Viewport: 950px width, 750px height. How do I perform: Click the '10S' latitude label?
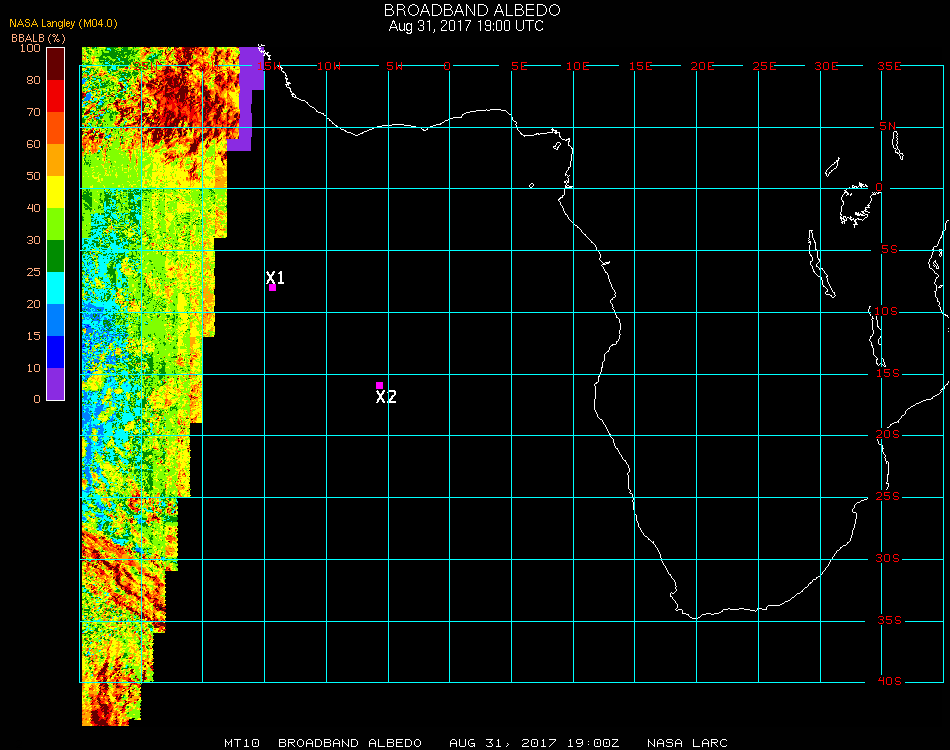(886, 311)
